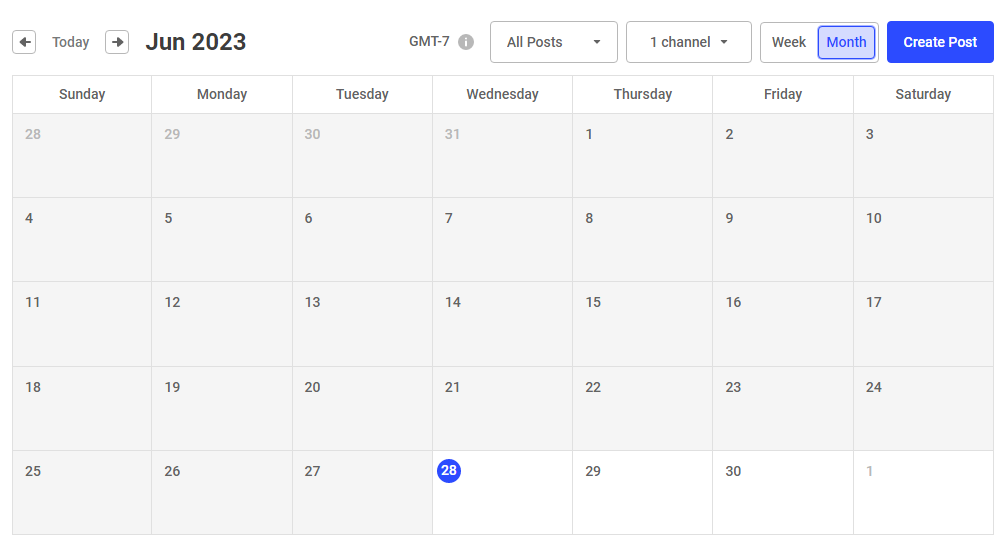
Task: Click the timezone info icon
Action: [x=466, y=43]
